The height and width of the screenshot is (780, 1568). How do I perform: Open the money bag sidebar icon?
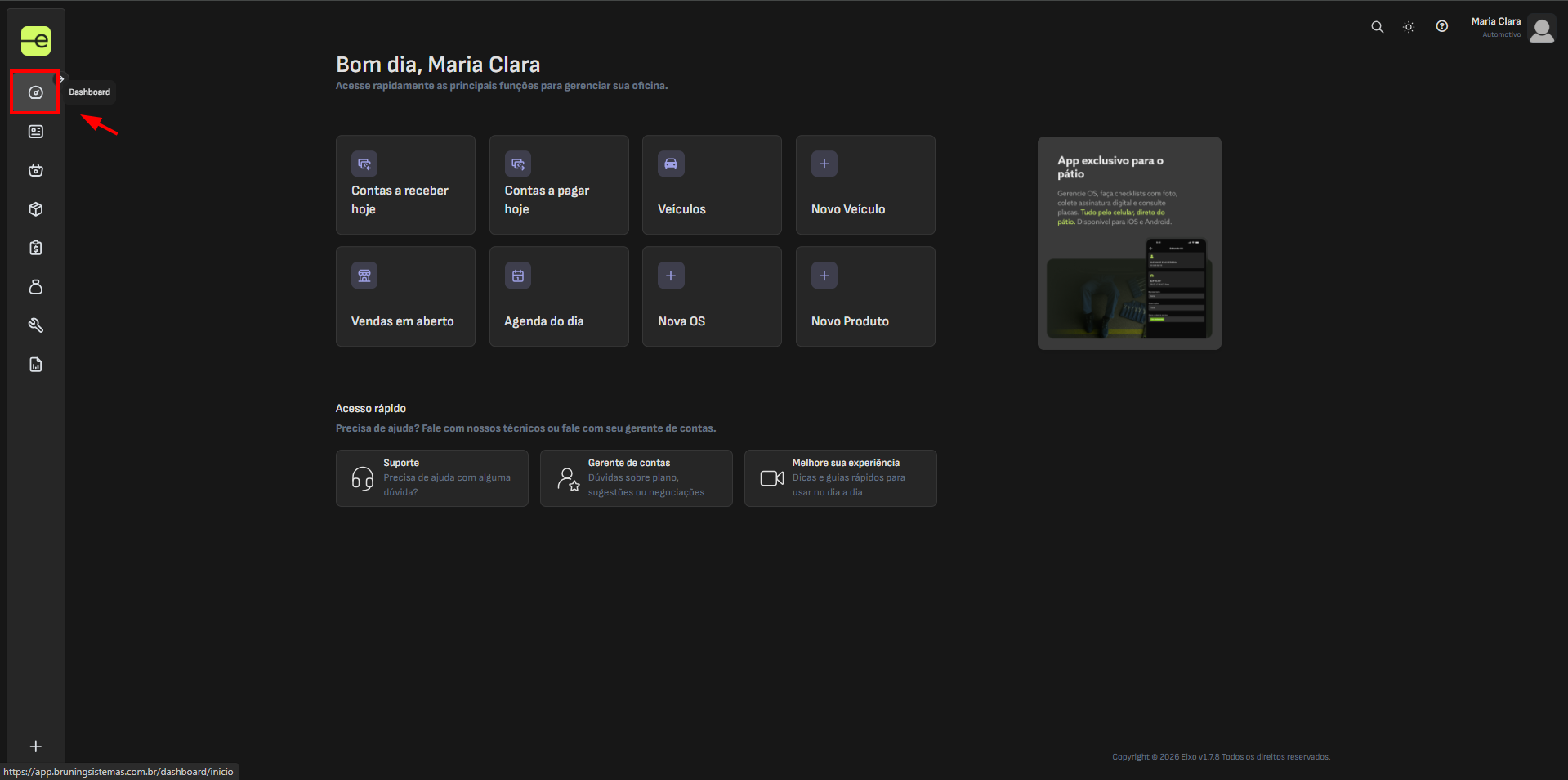click(36, 287)
